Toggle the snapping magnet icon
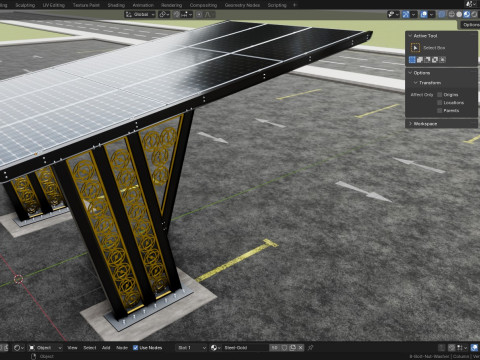The width and height of the screenshot is (480, 360). (176, 14)
